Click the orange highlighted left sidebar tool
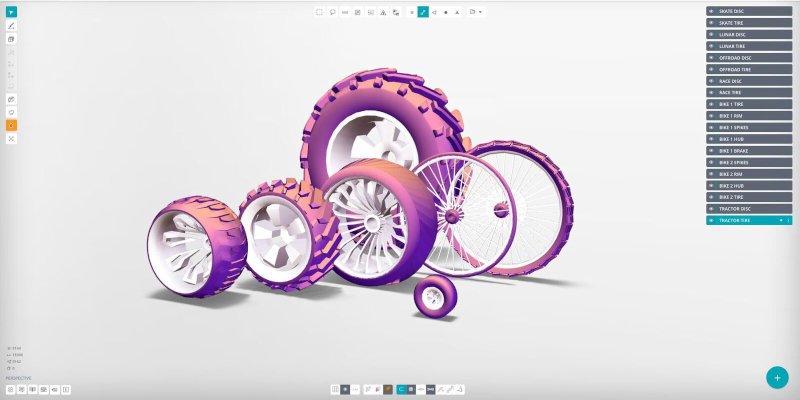The height and width of the screenshot is (400, 800). [x=11, y=125]
